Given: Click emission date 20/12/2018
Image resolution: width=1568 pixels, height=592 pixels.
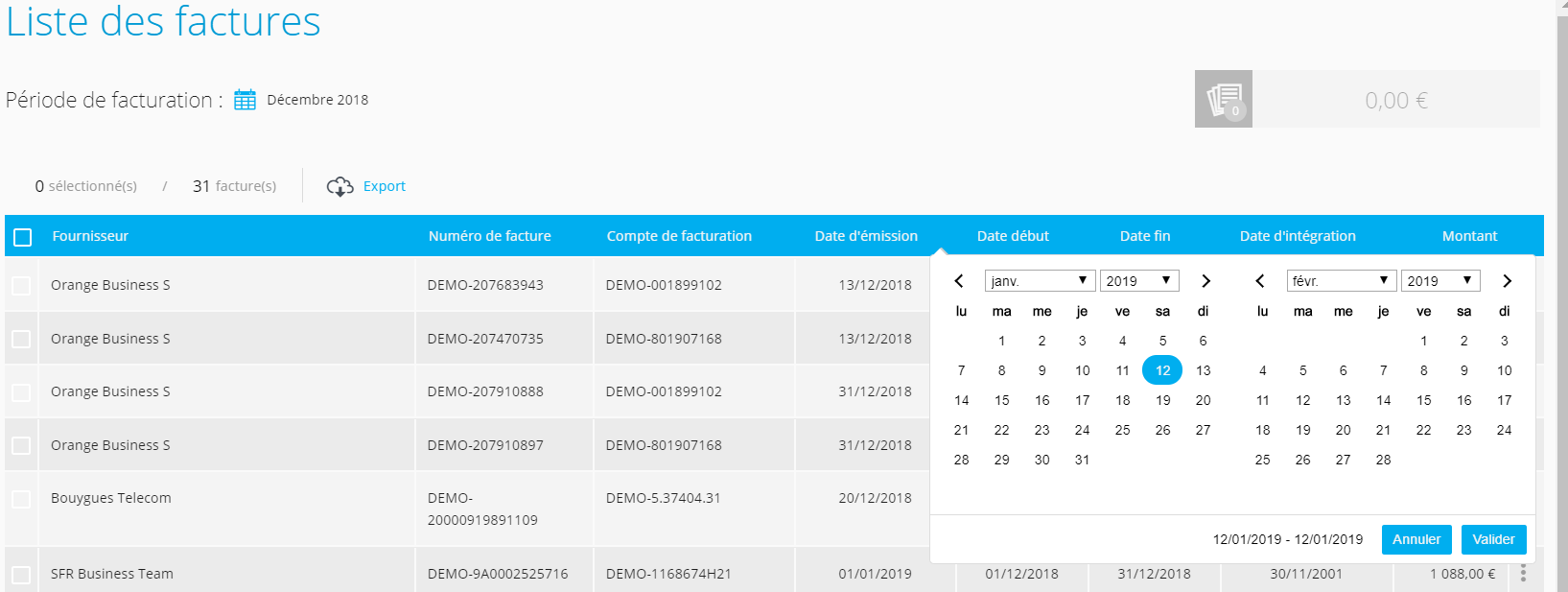Looking at the screenshot, I should click(x=875, y=498).
